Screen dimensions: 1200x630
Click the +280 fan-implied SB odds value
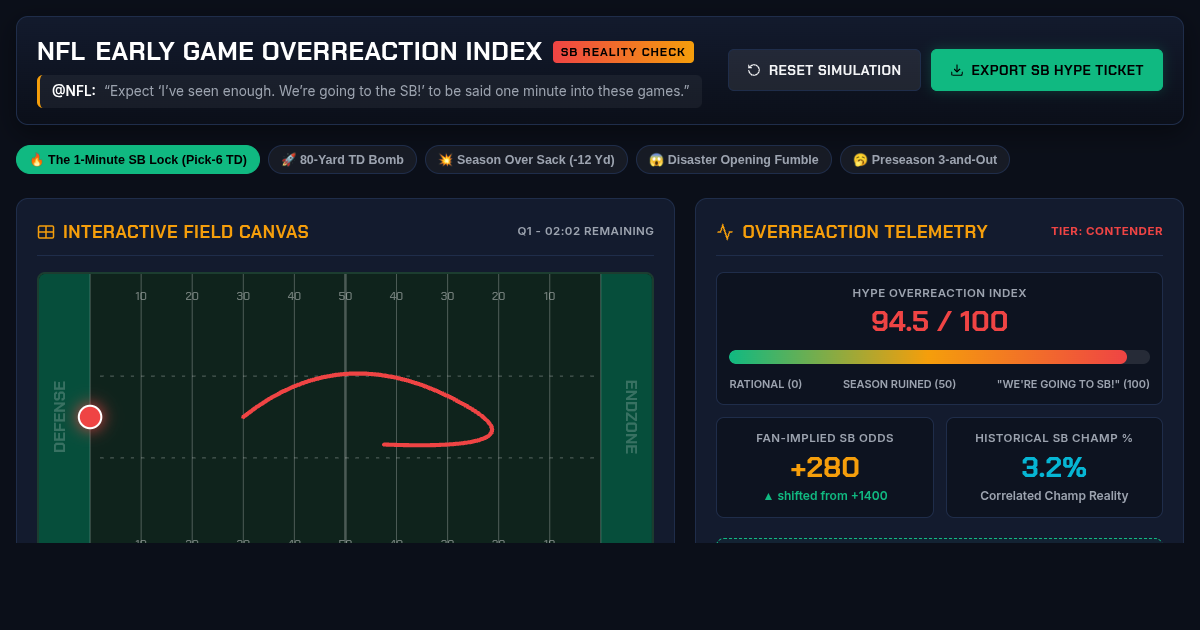click(x=825, y=467)
